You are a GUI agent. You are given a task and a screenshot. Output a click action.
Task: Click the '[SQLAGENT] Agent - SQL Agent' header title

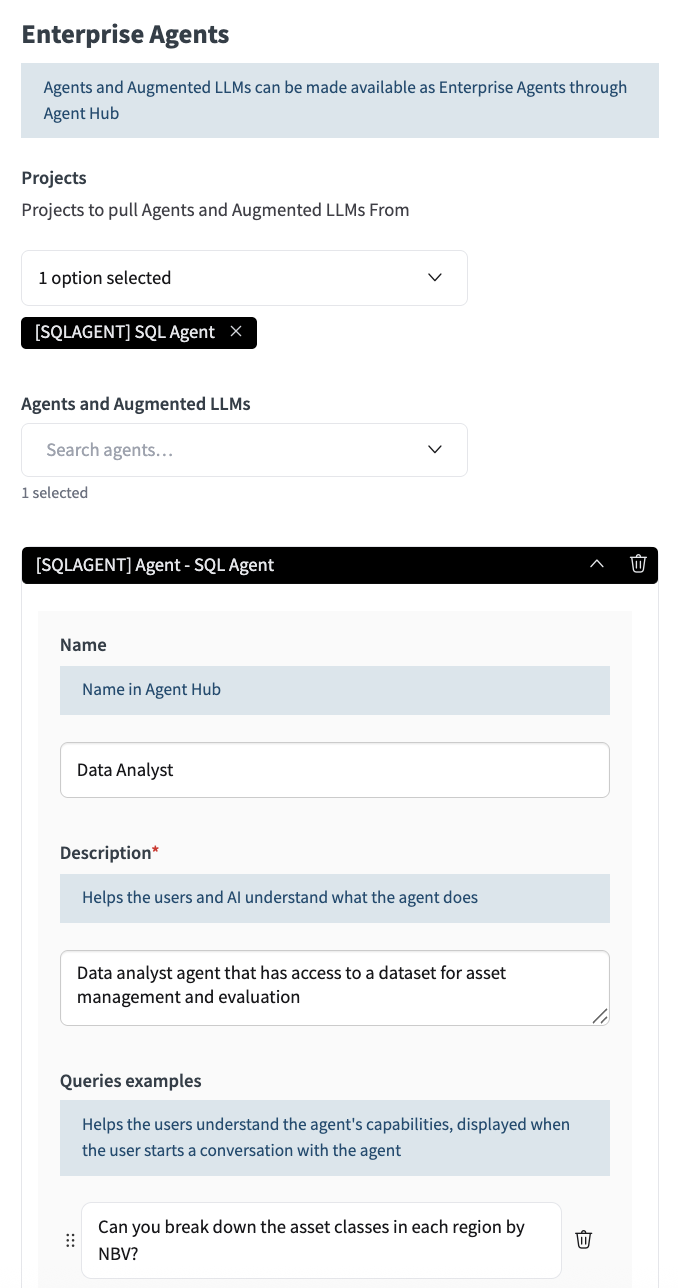(155, 565)
